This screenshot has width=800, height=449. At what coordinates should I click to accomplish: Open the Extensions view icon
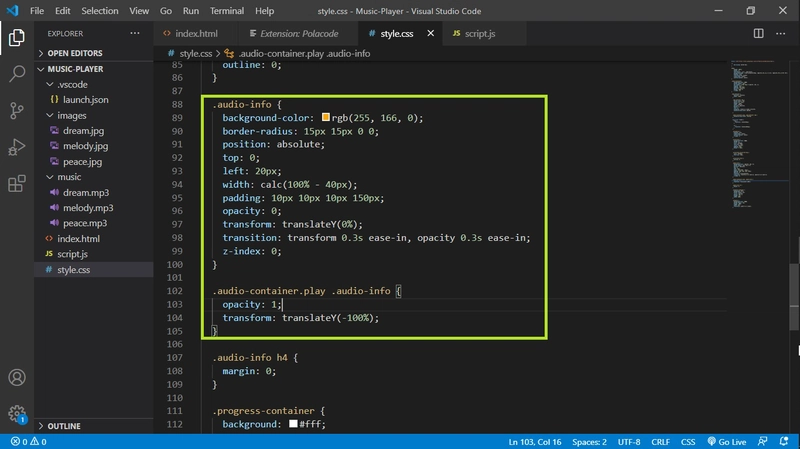pyautogui.click(x=16, y=184)
